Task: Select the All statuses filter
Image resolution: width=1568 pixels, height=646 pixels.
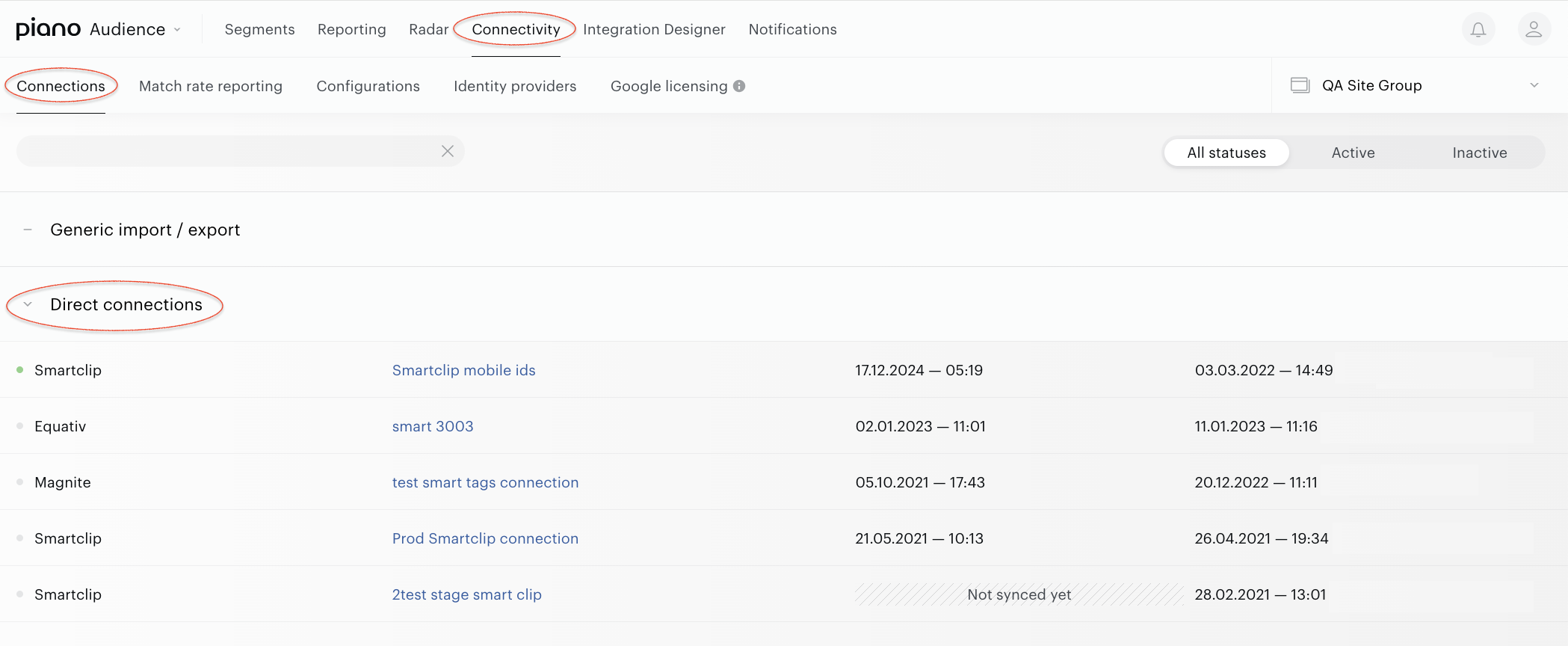Action: pyautogui.click(x=1226, y=153)
